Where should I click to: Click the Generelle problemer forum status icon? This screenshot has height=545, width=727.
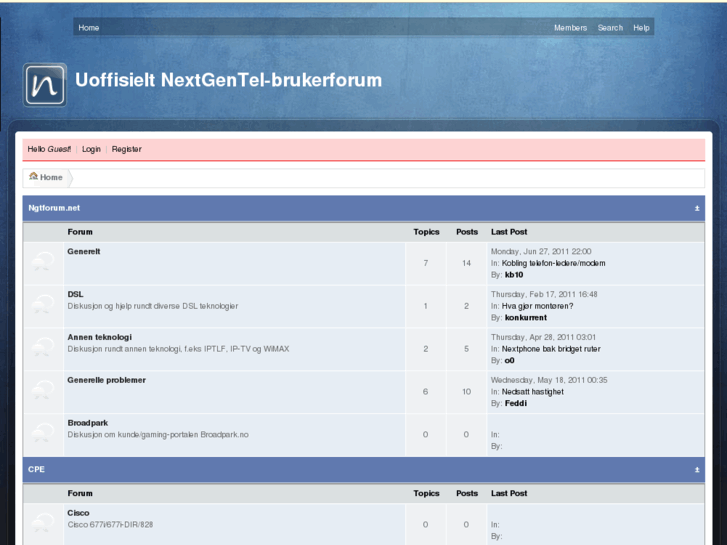coord(43,391)
